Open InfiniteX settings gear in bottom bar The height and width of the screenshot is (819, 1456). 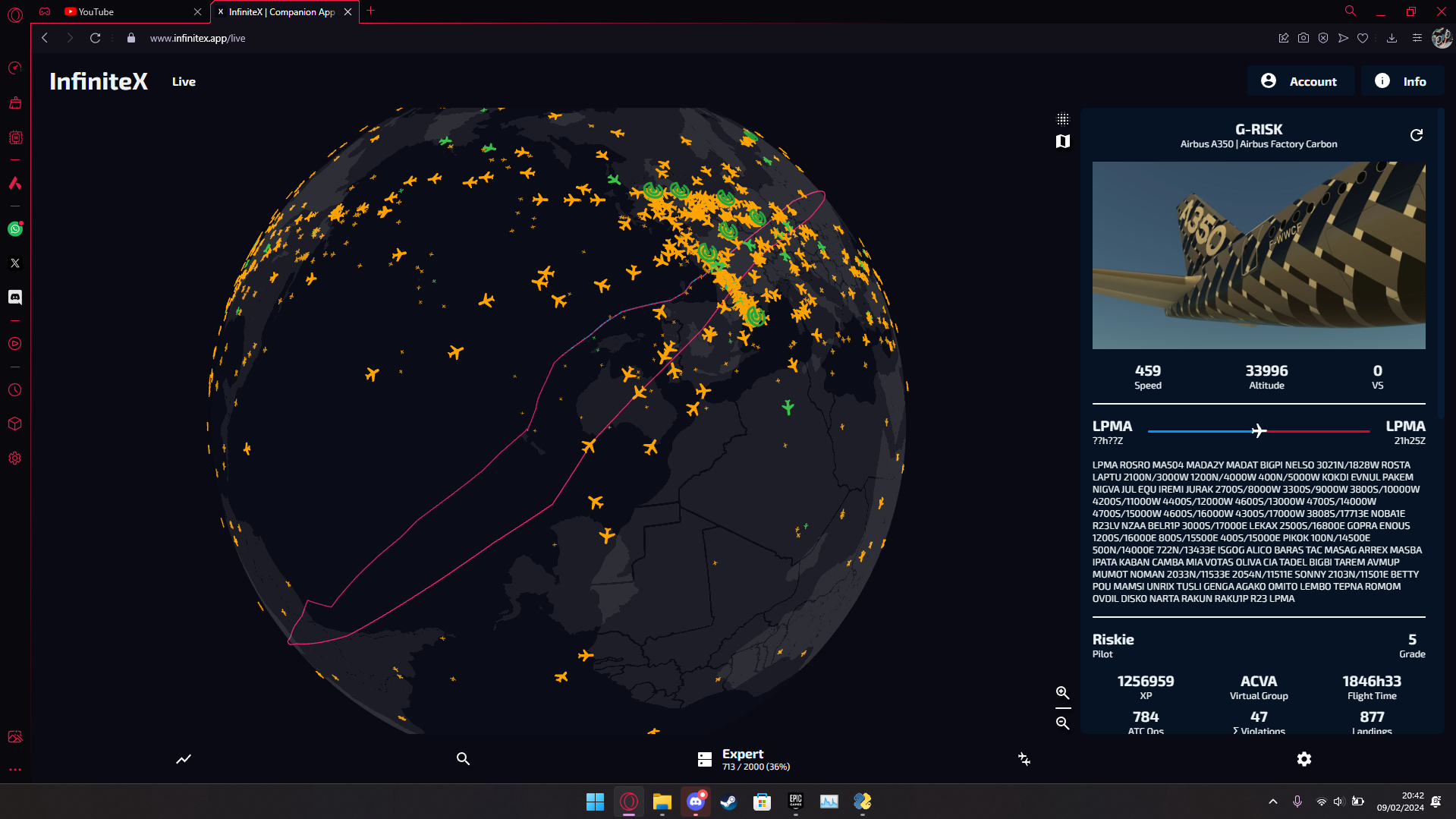click(x=1304, y=759)
